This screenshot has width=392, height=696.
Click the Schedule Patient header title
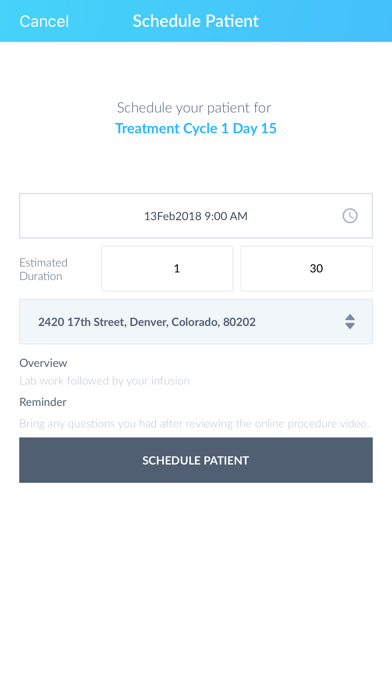(196, 21)
